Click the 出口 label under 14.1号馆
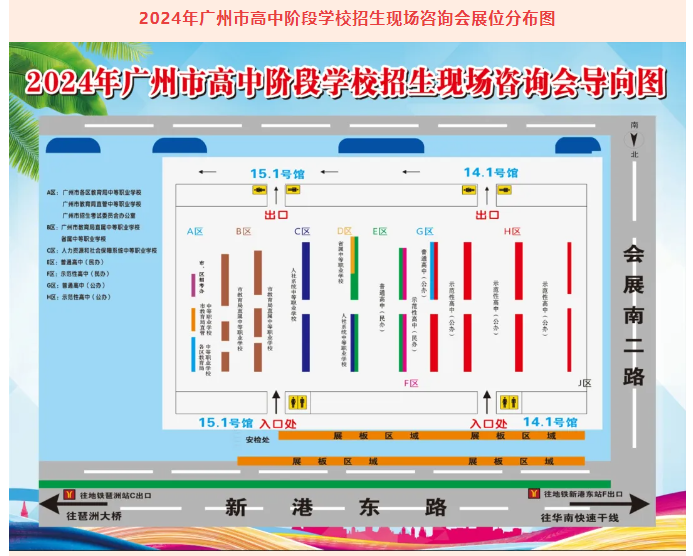 point(487,215)
